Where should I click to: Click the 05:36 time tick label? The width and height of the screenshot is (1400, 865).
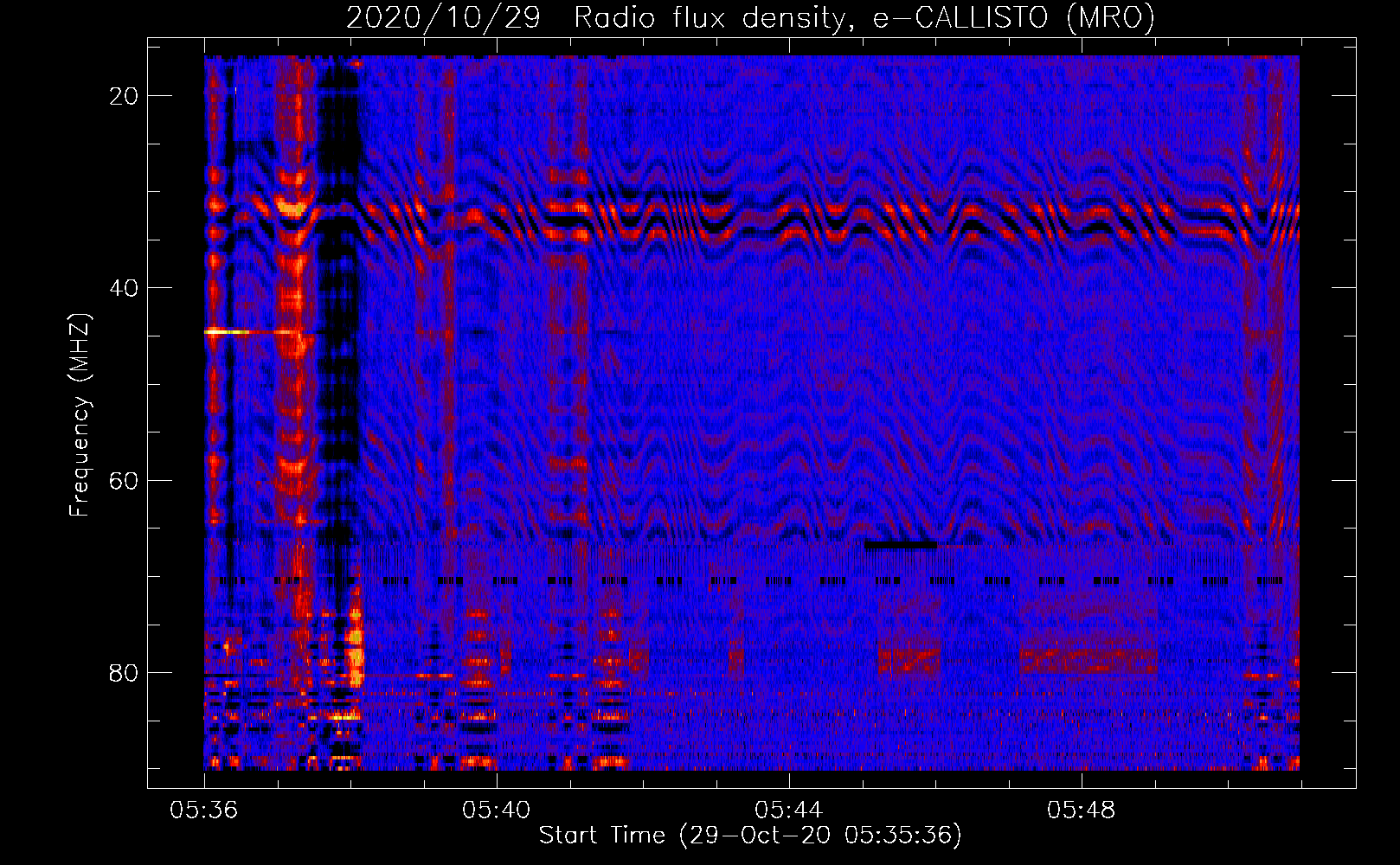pos(204,811)
